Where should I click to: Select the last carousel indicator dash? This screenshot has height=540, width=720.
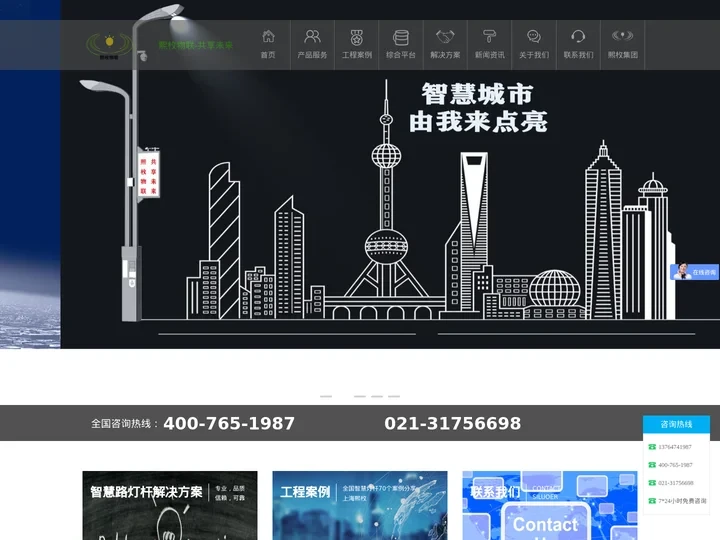click(394, 396)
